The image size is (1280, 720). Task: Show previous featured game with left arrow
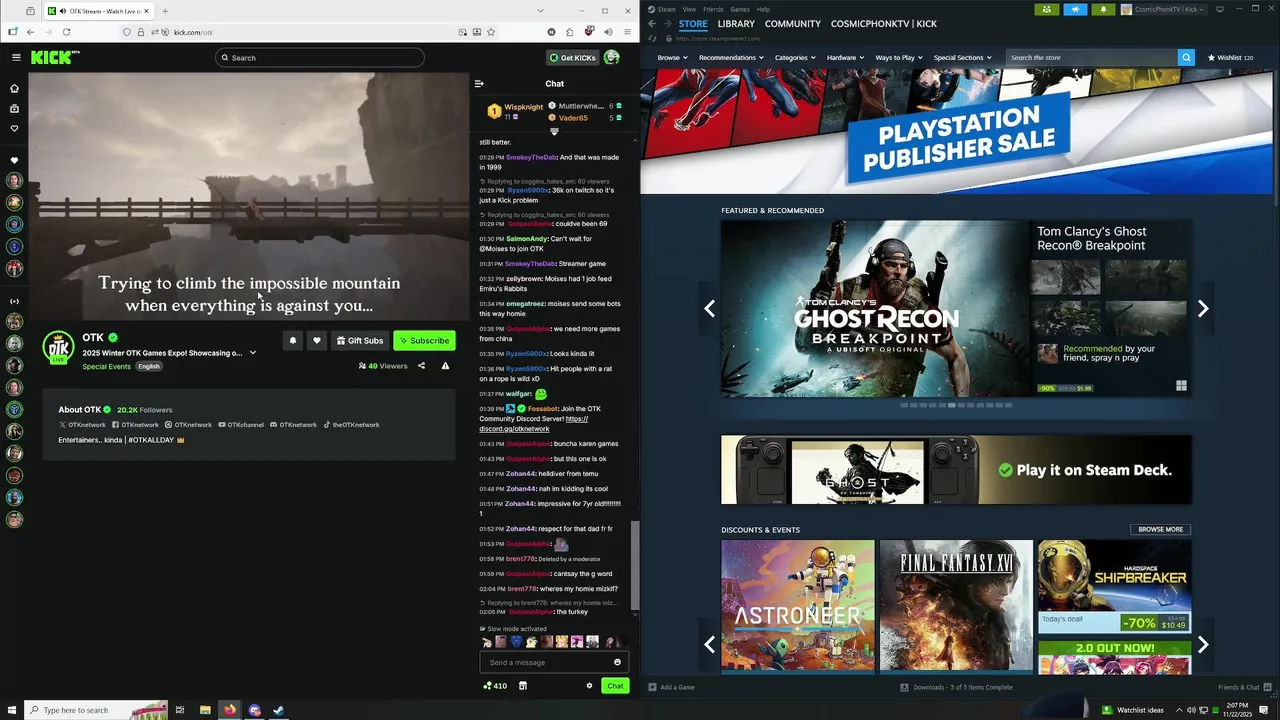point(709,309)
